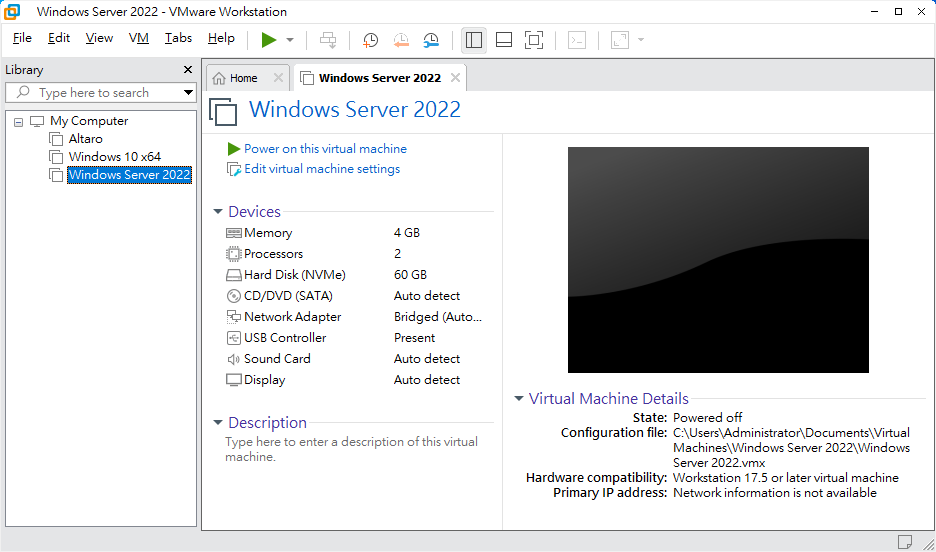Select Windows Server 2022 in library tree
This screenshot has height=552, width=936.
point(129,175)
